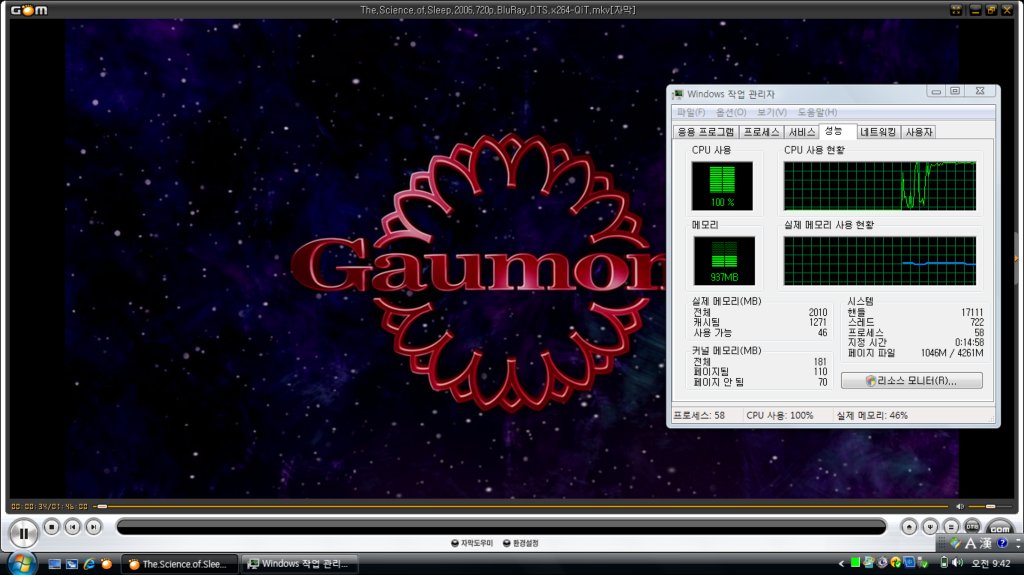Screen dimensions: 1024x575
Task: Stop the video with the stop button
Action: [x=52, y=527]
